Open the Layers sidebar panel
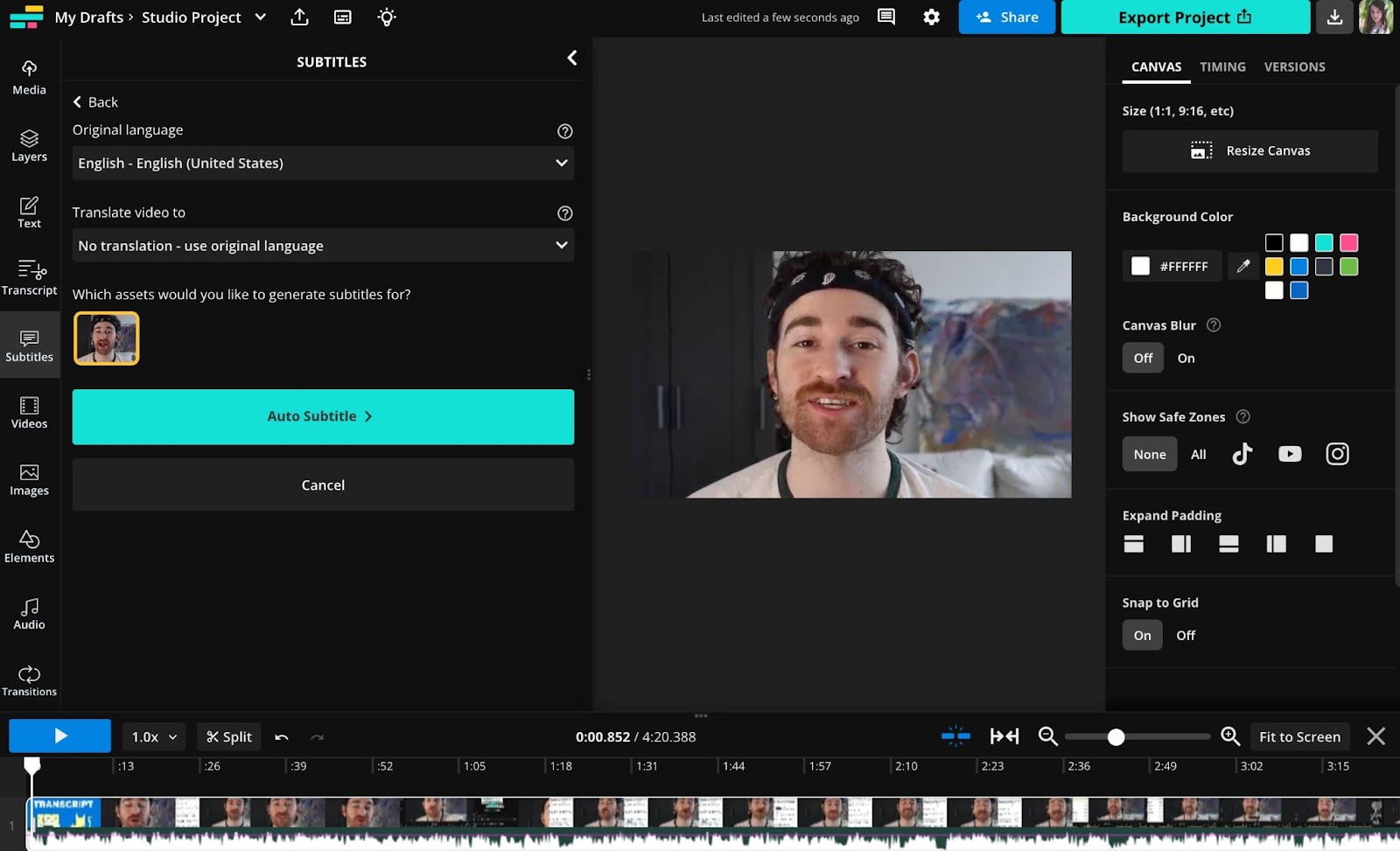This screenshot has width=1400, height=851. (x=29, y=145)
